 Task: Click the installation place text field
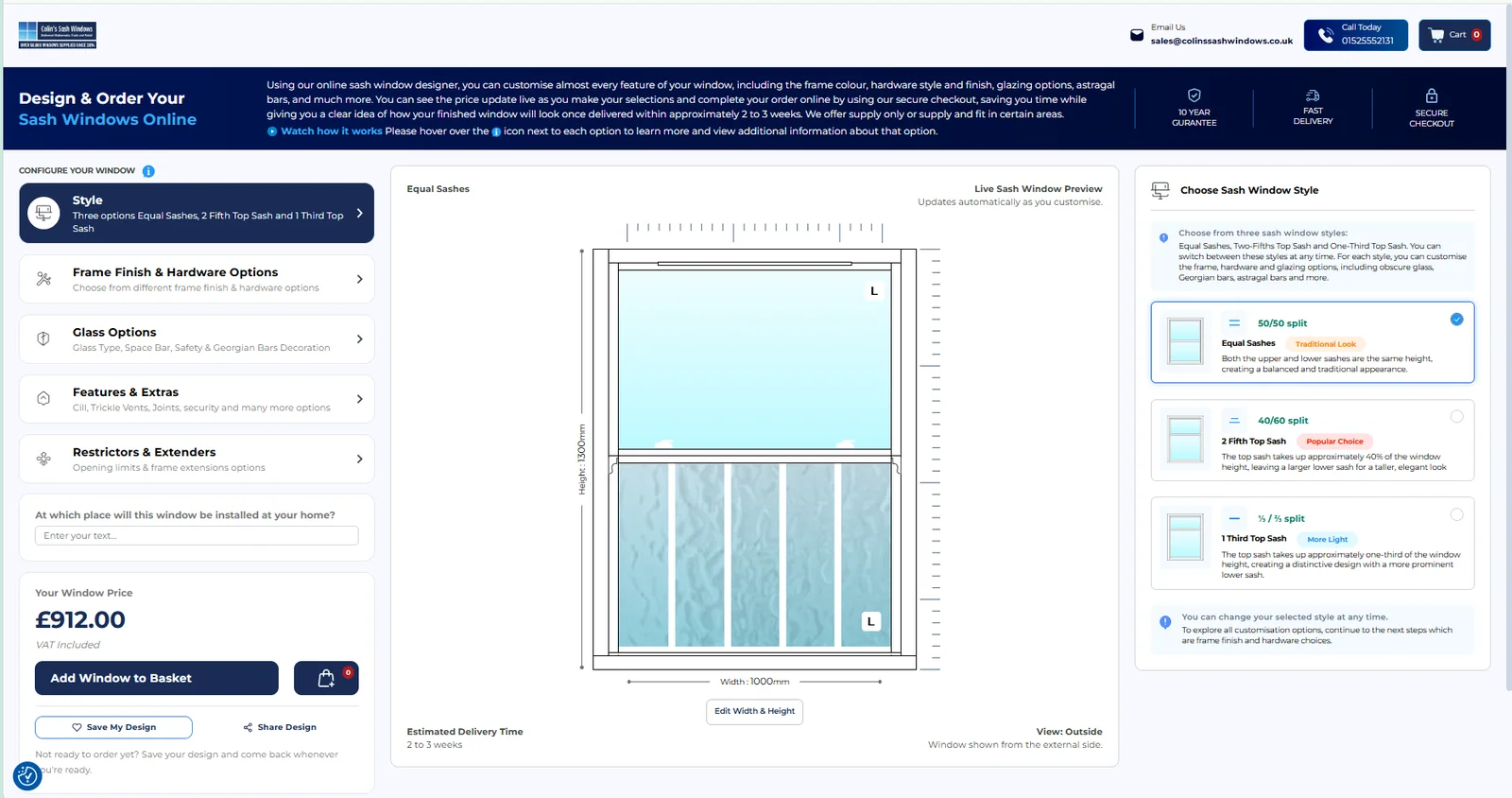click(197, 536)
